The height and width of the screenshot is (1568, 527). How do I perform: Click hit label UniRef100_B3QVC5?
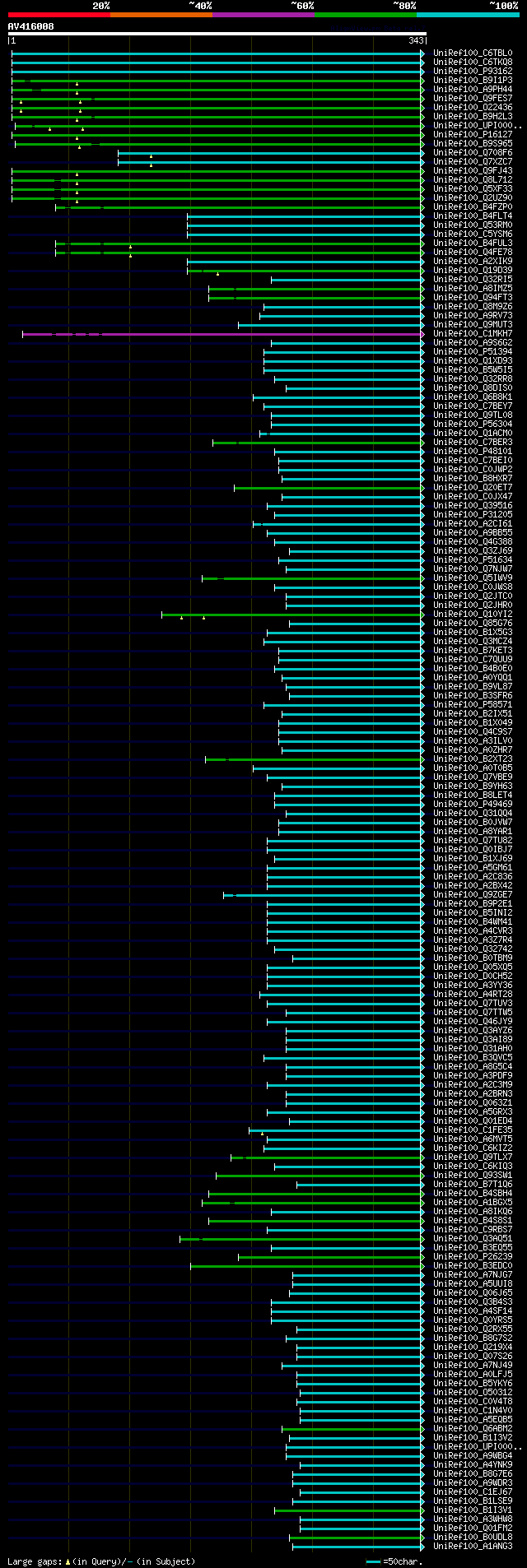[x=473, y=1058]
